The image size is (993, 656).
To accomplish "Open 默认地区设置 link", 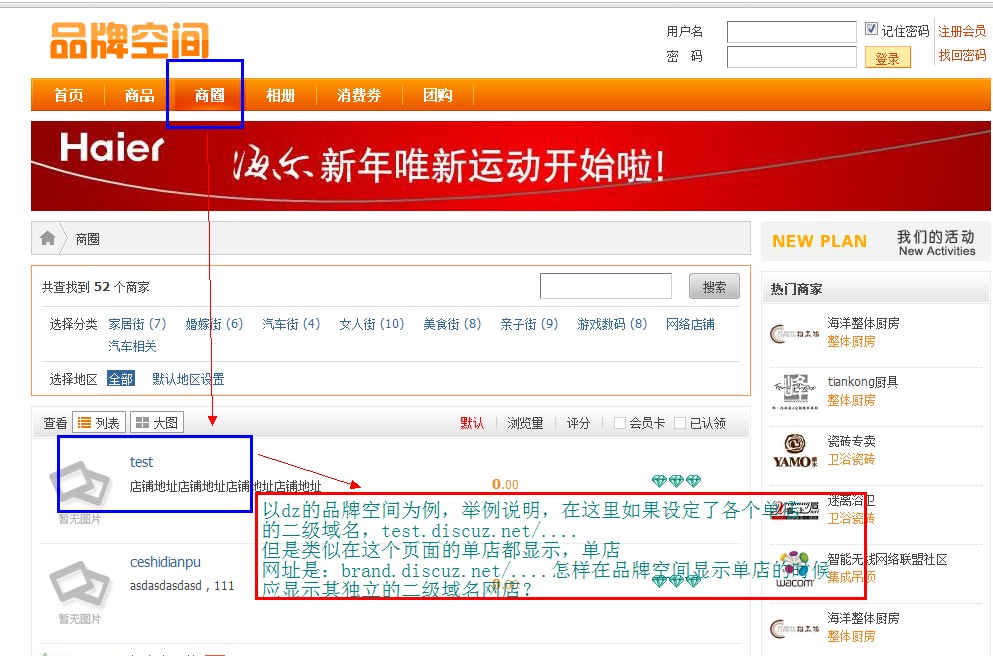I will pyautogui.click(x=188, y=379).
